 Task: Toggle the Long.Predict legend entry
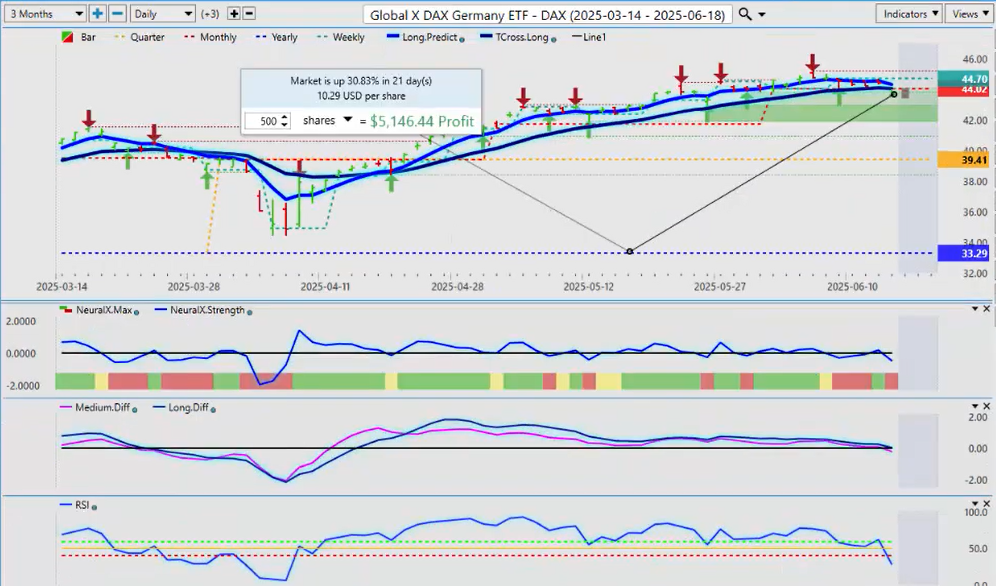(x=422, y=37)
